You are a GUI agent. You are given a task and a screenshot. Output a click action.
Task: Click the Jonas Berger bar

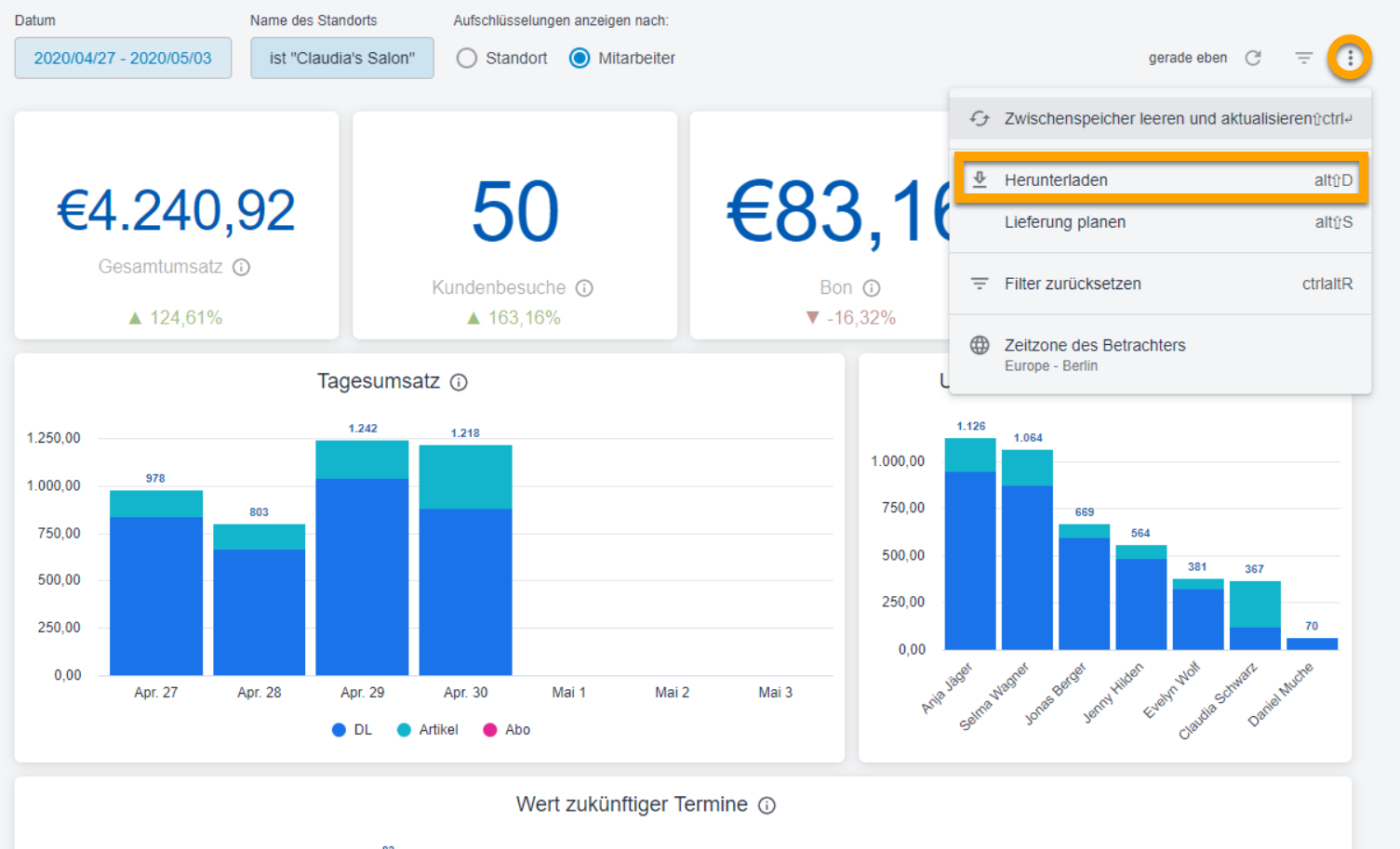pyautogui.click(x=1084, y=587)
